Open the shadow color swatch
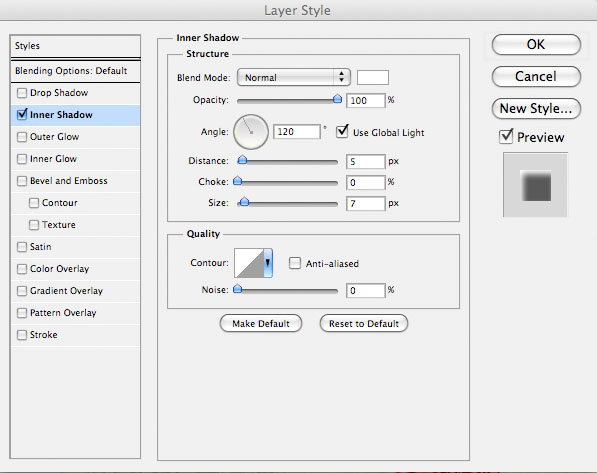Screen dimensions: 597x473 [x=373, y=77]
